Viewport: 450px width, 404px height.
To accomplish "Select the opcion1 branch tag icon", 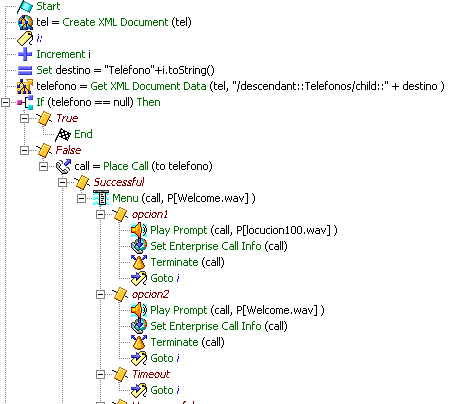I will 120,214.
